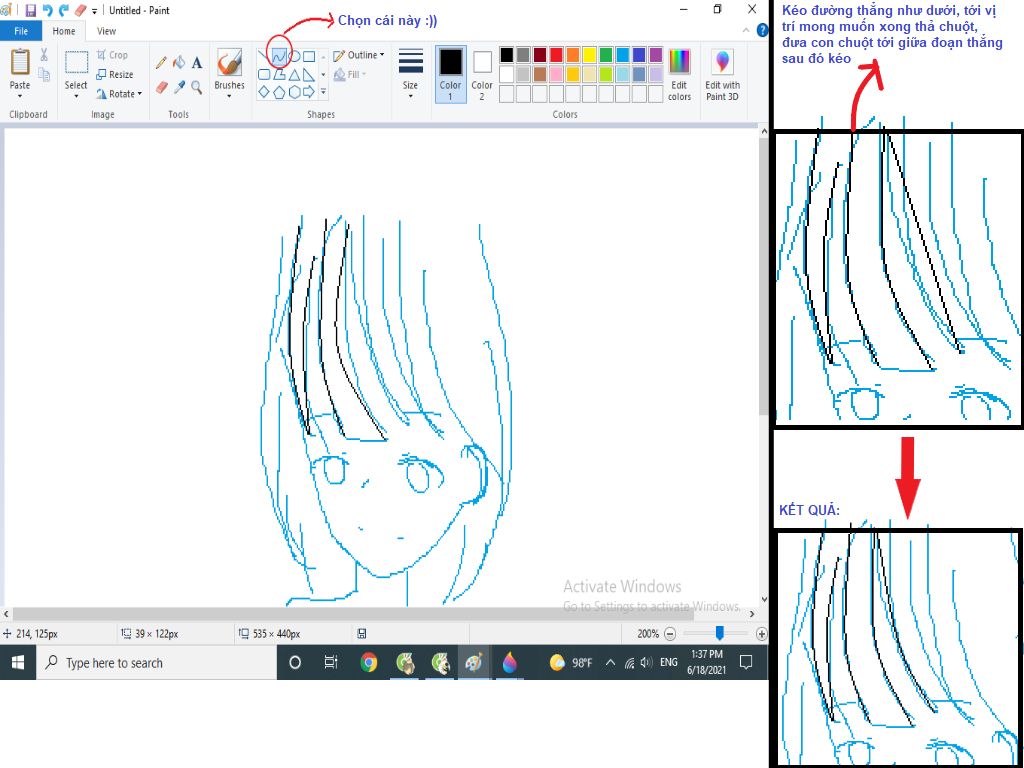
Task: Switch to the View tab
Action: coord(106,31)
